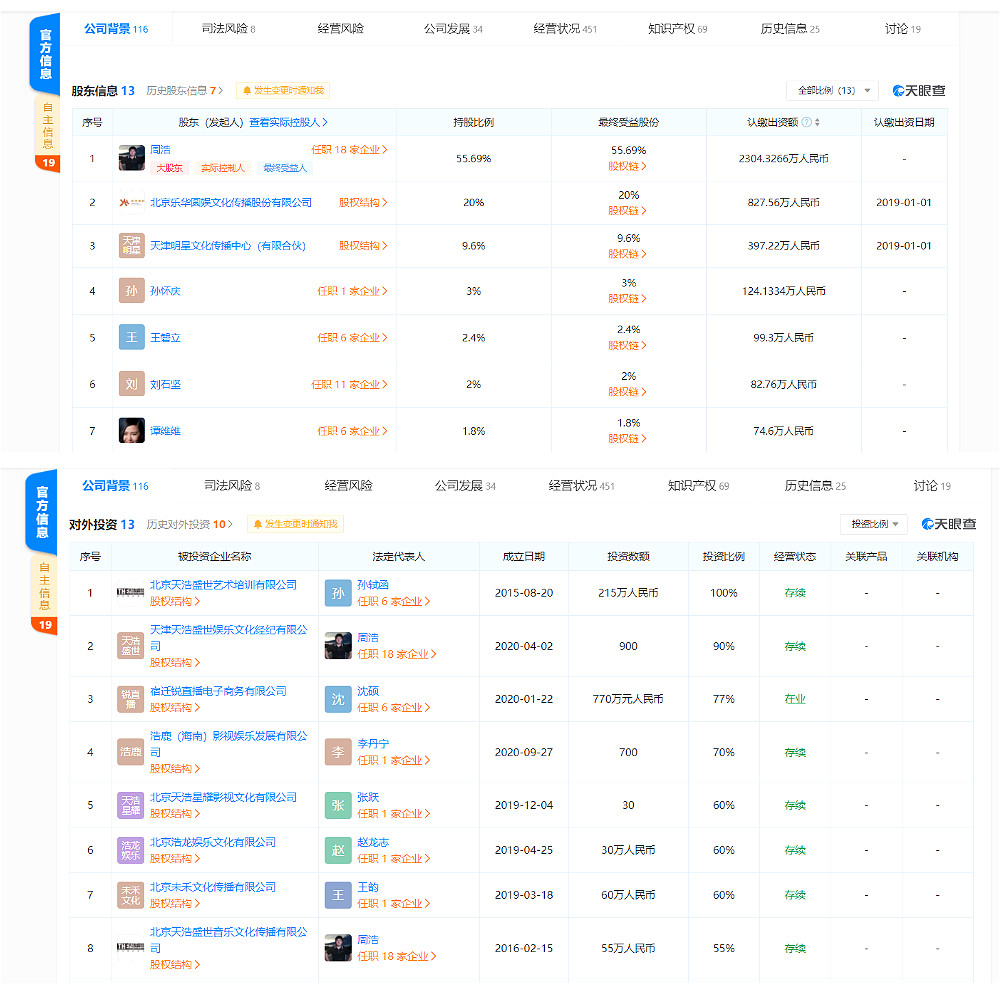Open 北京未禾文化传播有限公司 link
Viewport: 1000px width, 997px height.
tap(213, 887)
